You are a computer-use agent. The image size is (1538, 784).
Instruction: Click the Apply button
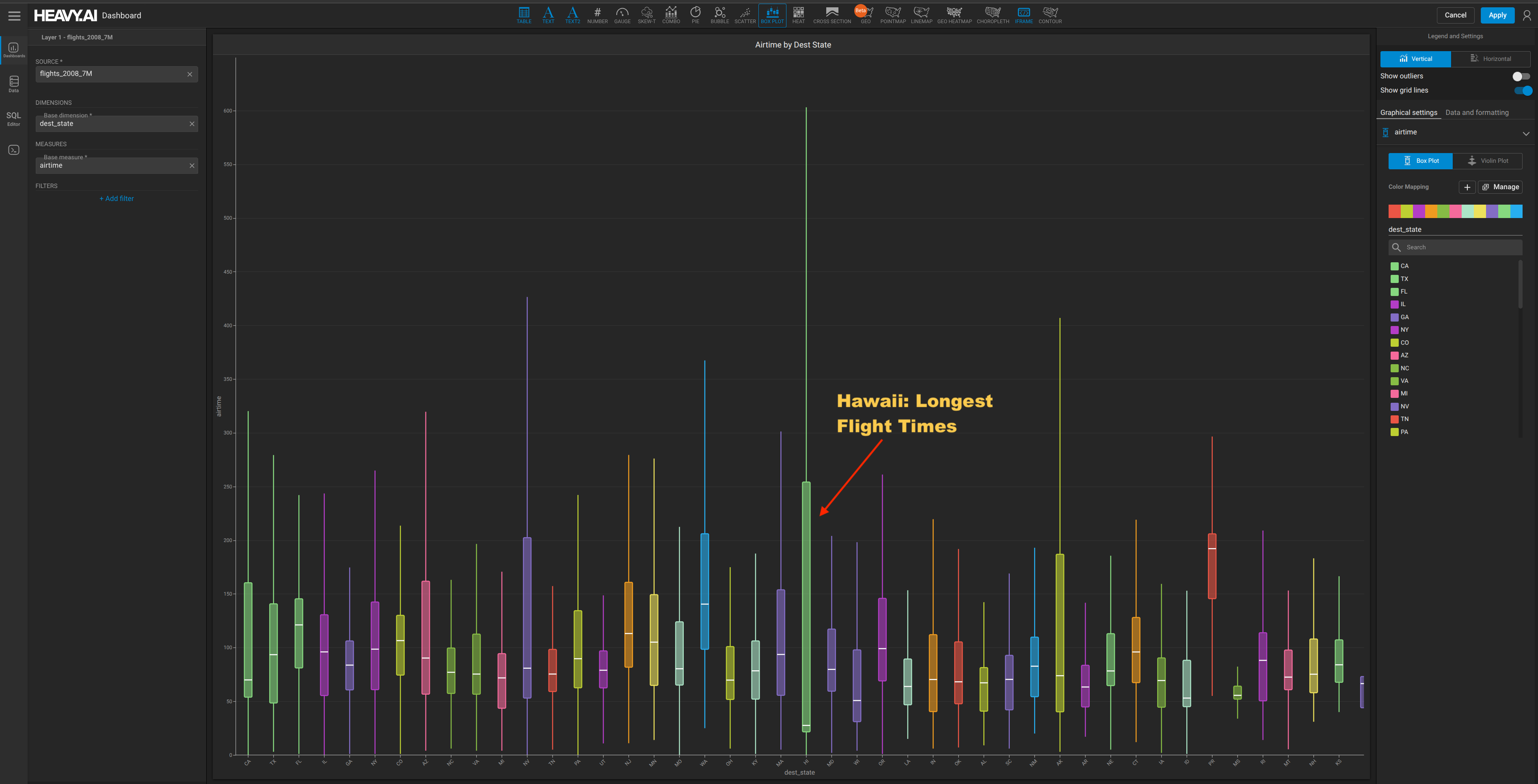pos(1497,15)
